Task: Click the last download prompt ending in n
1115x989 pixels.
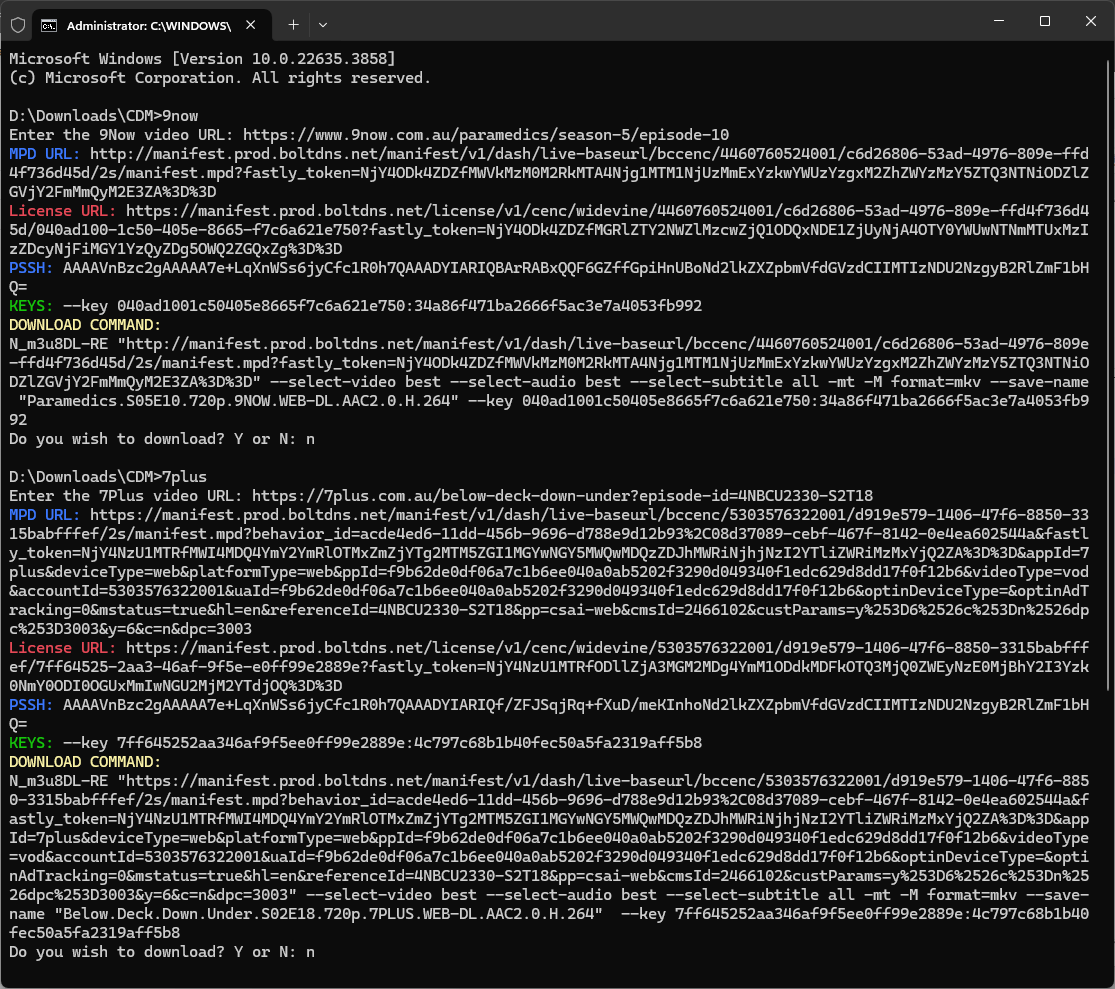Action: tap(161, 952)
